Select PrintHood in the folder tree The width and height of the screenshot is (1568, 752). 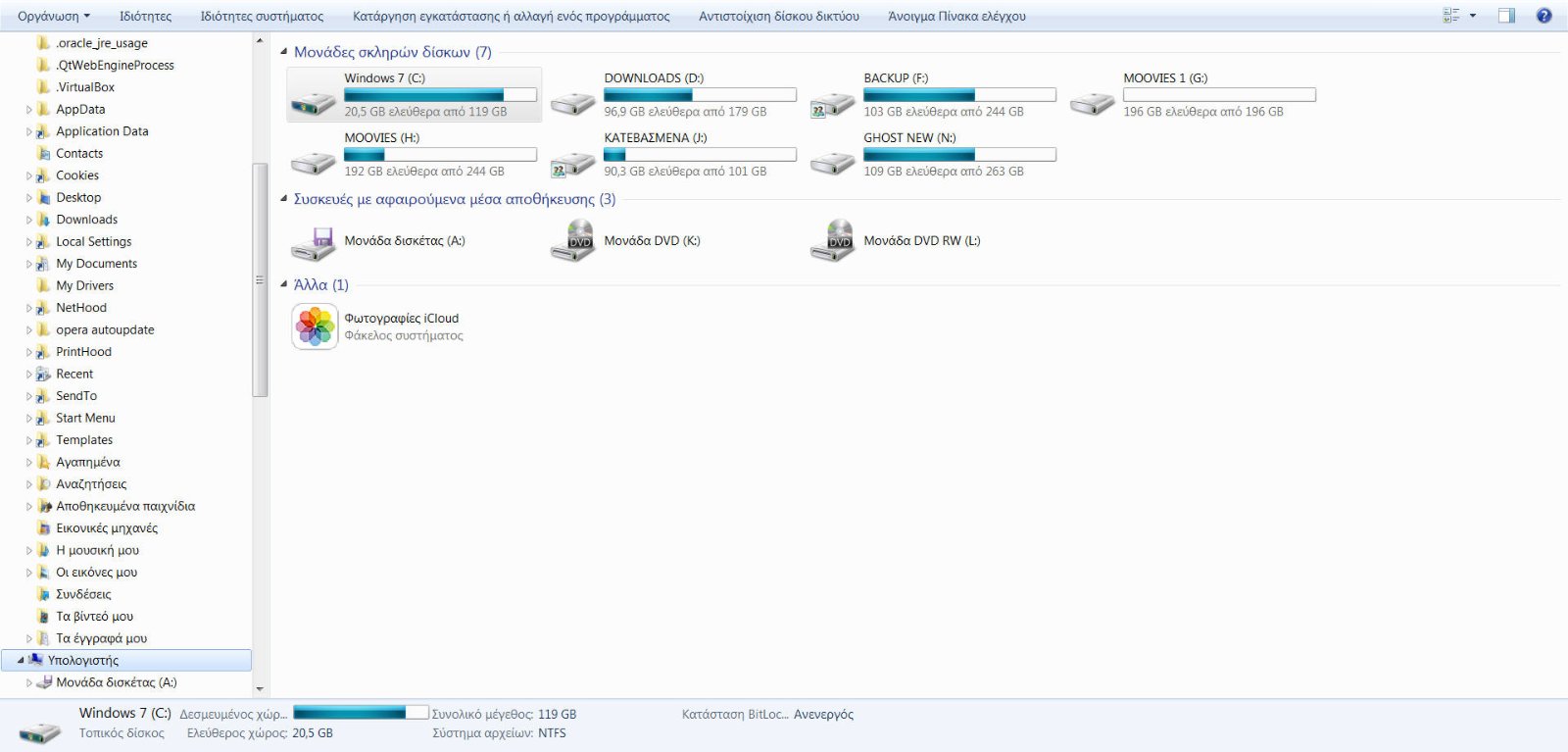pyautogui.click(x=83, y=352)
